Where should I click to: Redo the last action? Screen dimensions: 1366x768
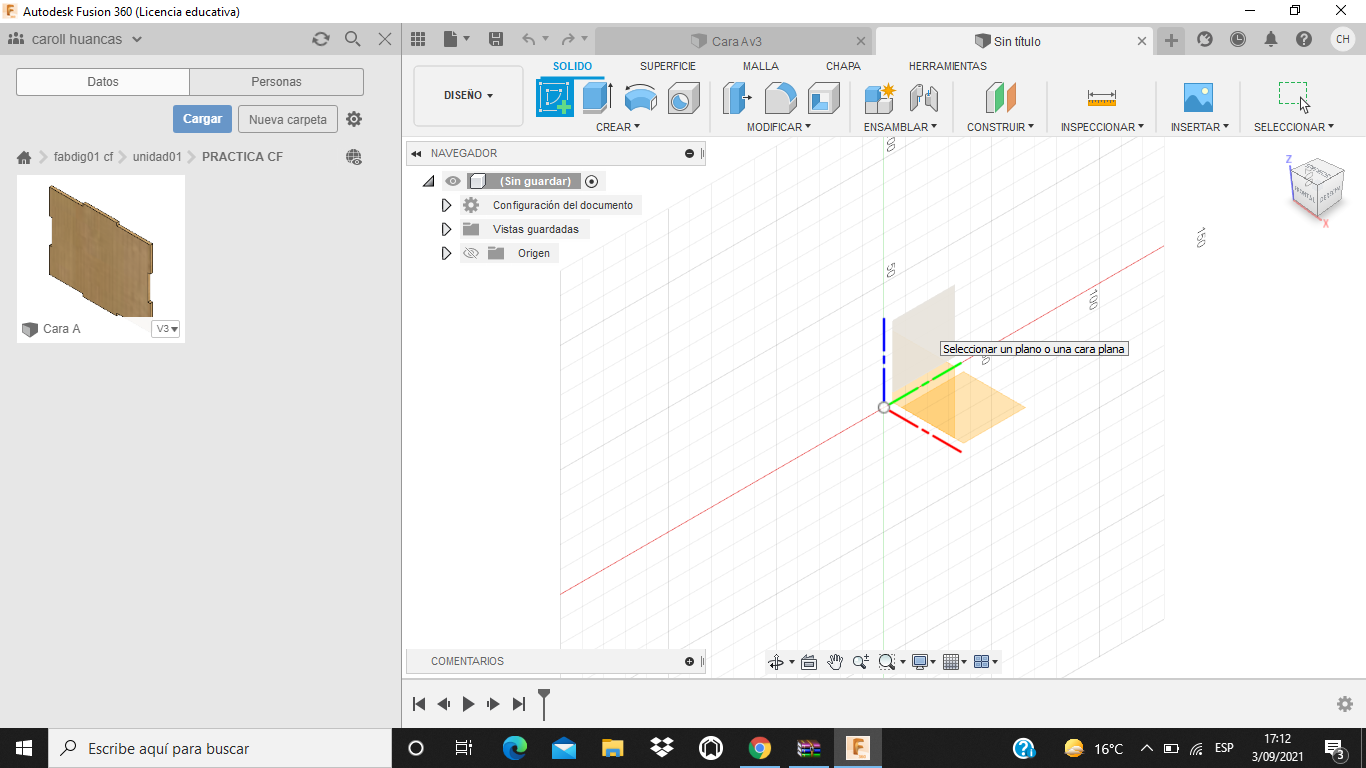coord(568,39)
